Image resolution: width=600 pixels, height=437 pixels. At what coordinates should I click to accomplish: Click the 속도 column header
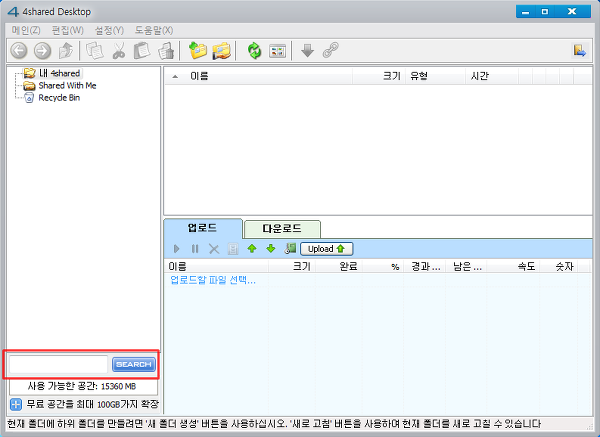click(x=527, y=266)
